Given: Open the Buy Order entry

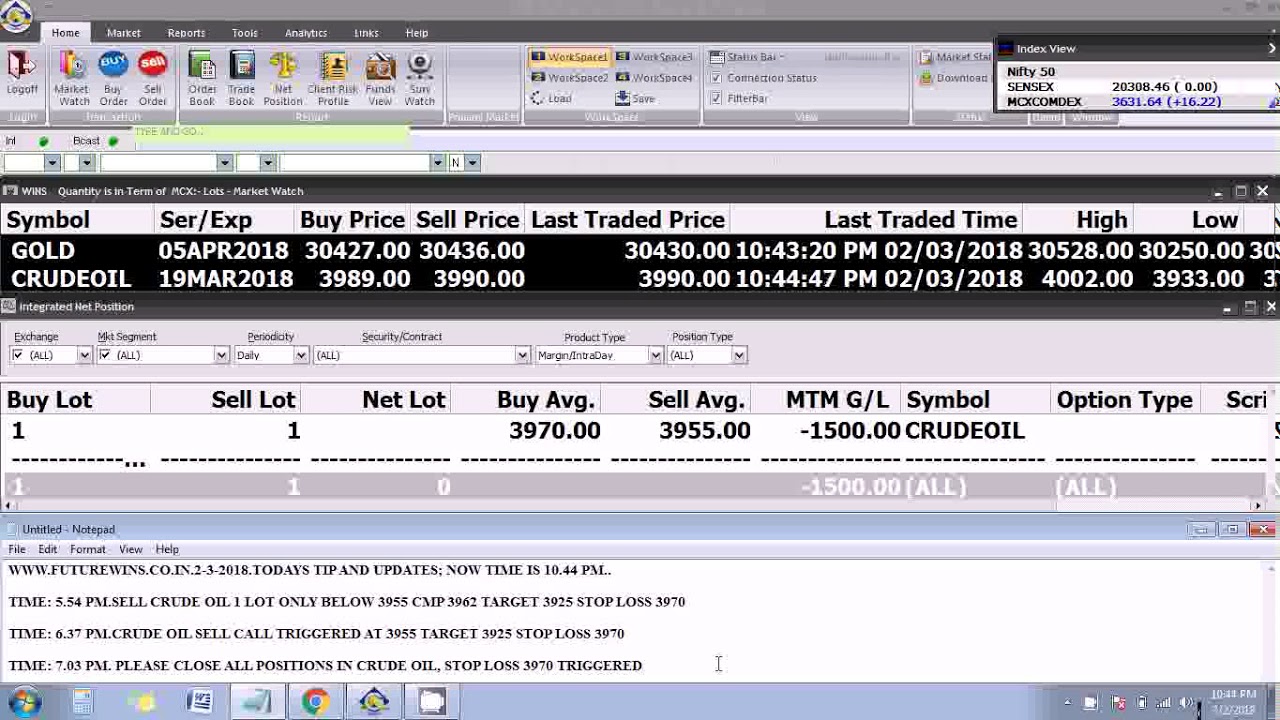Looking at the screenshot, I should pos(113,78).
